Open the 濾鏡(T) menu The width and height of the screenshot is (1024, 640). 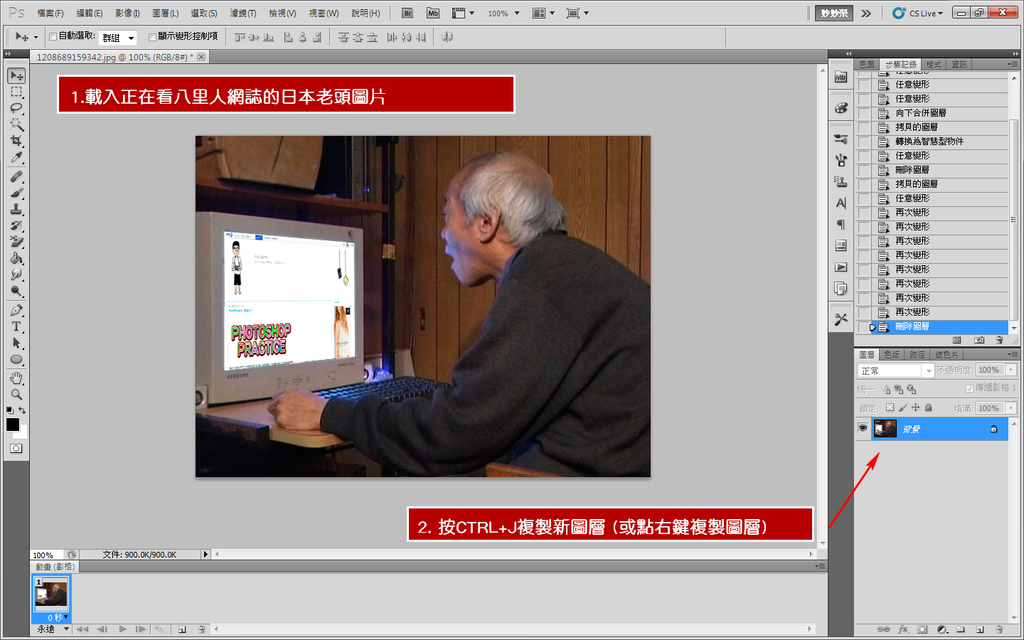coord(241,13)
